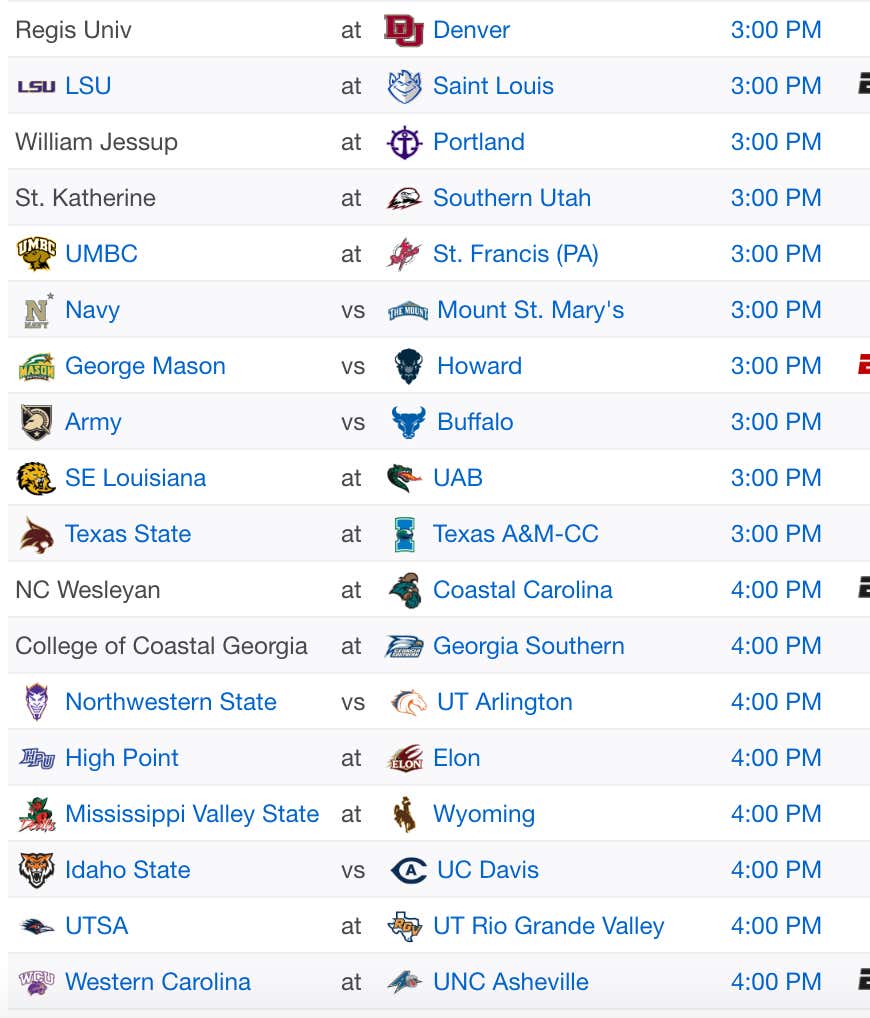Click the Coastal Carolina rooster logo
This screenshot has height=1018, width=870.
click(404, 590)
